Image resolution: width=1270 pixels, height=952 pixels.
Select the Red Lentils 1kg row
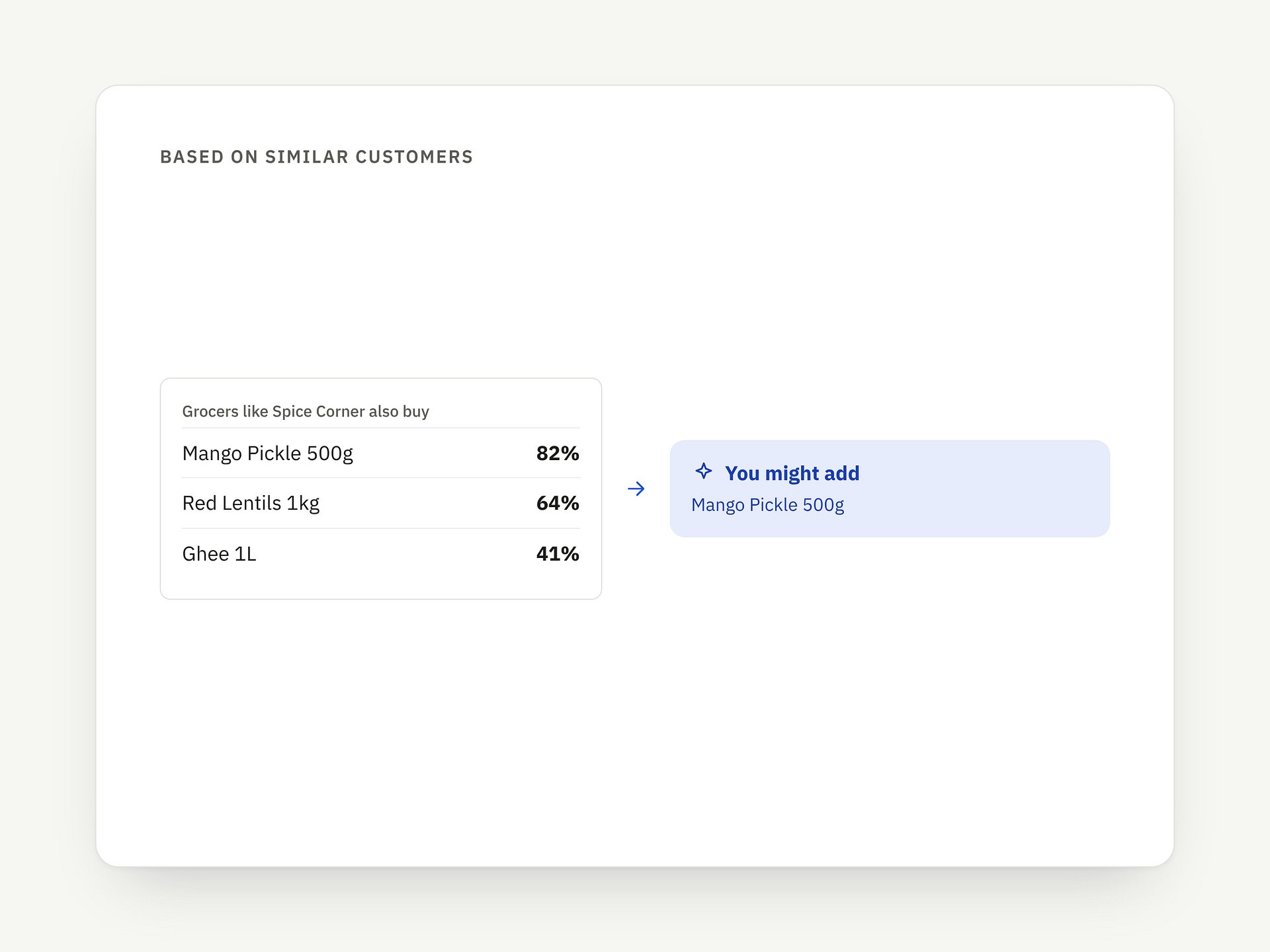tap(381, 503)
